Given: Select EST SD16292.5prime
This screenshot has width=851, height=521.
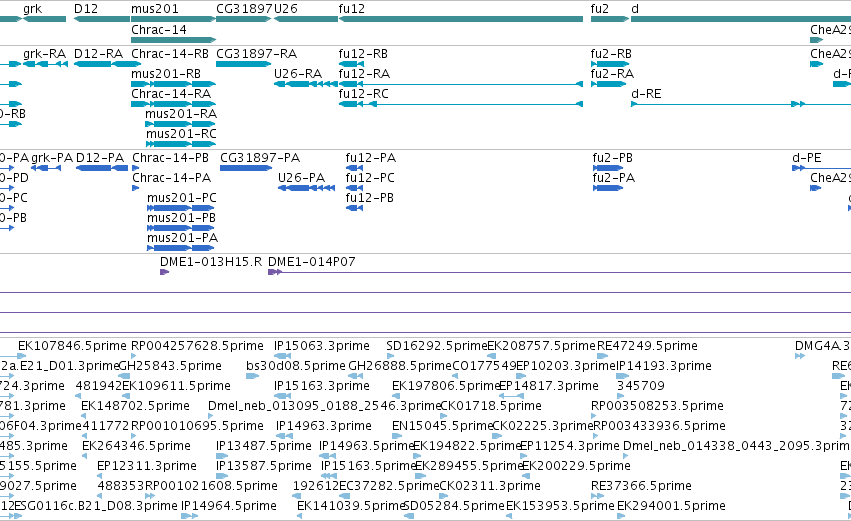Looking at the screenshot, I should (x=437, y=346).
